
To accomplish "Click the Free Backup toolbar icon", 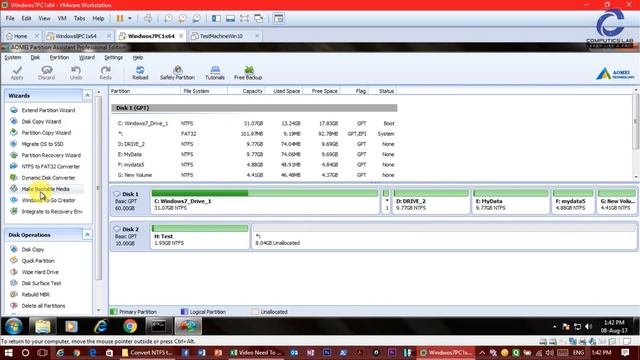I will pos(248,73).
